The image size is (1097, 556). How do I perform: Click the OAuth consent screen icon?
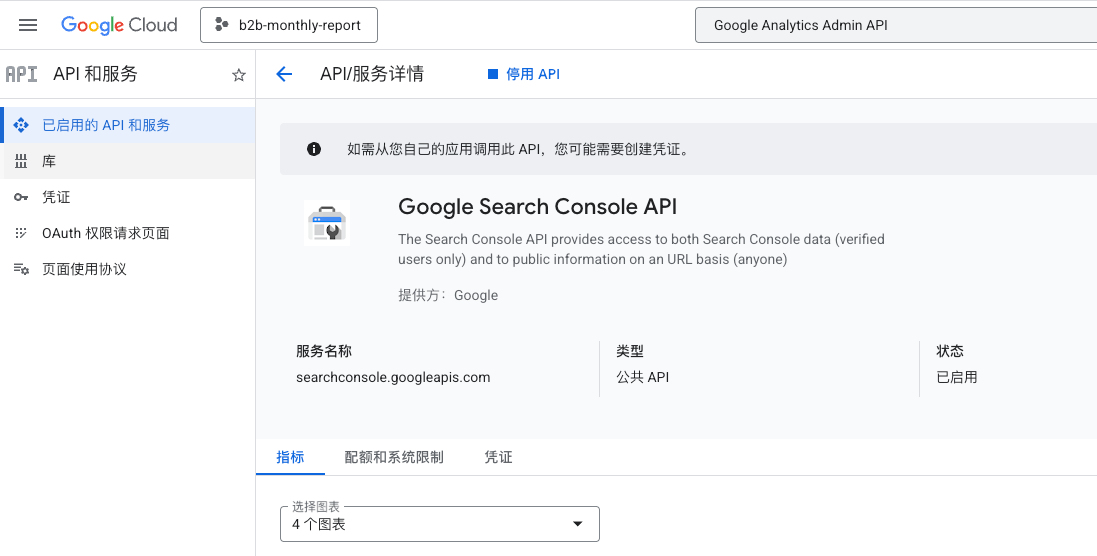[x=21, y=234]
